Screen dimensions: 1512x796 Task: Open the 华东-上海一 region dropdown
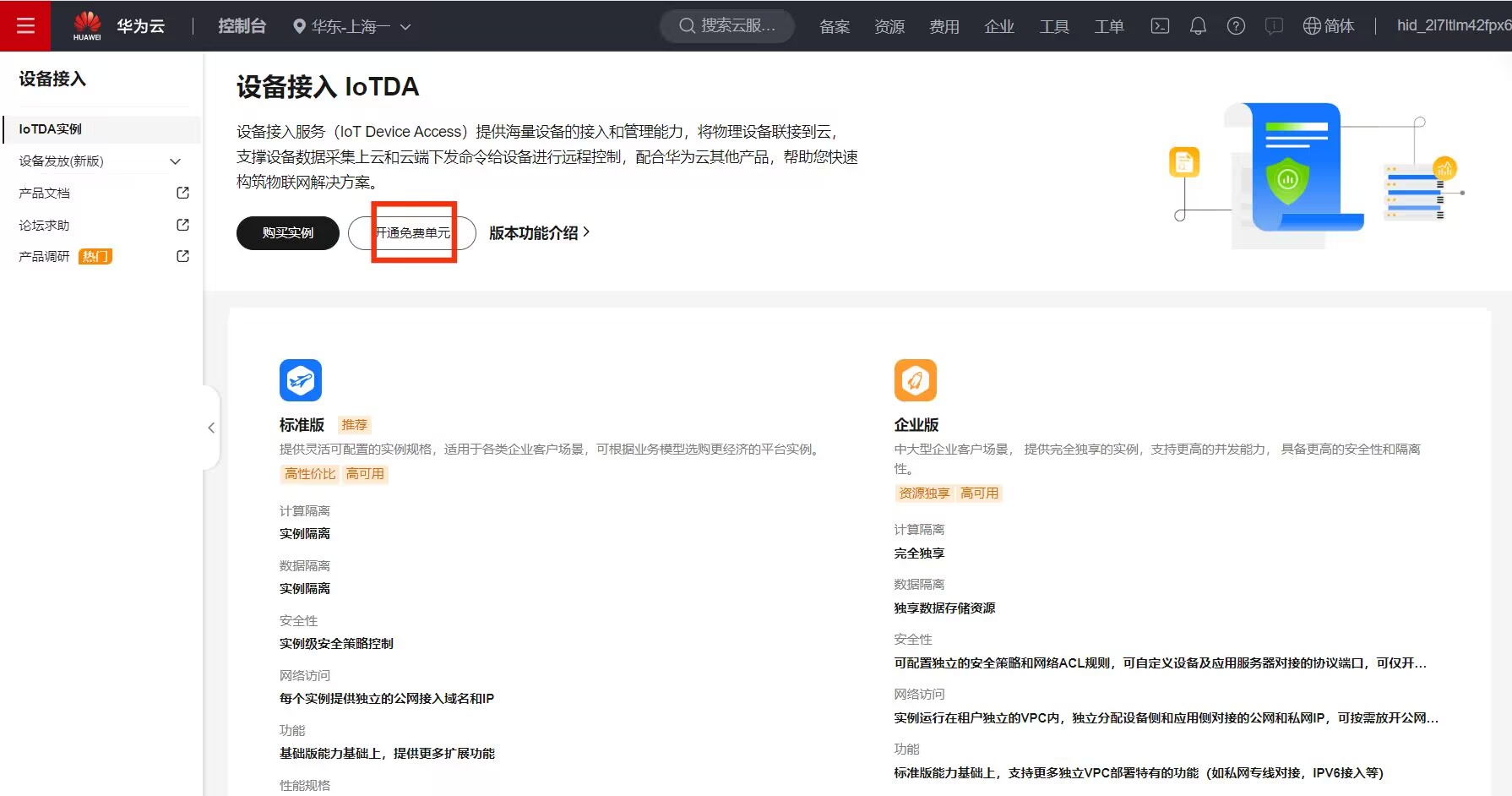pyautogui.click(x=352, y=26)
